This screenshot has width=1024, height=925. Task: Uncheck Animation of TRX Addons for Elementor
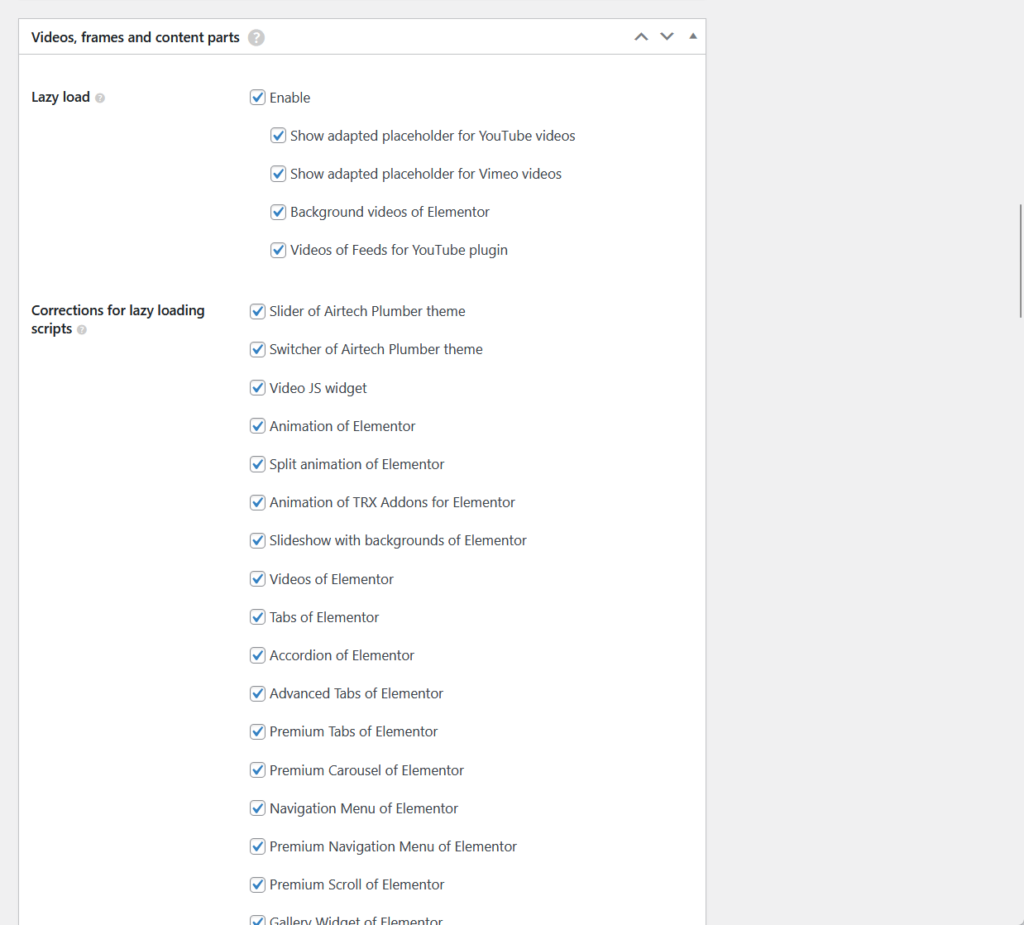point(257,502)
